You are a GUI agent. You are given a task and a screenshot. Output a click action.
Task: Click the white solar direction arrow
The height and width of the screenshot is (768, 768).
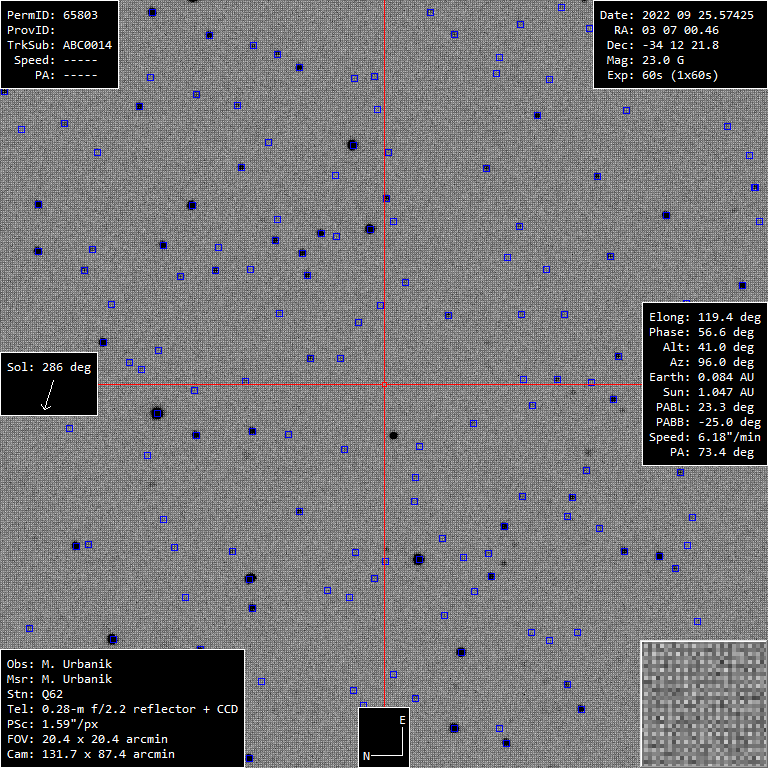pos(46,398)
